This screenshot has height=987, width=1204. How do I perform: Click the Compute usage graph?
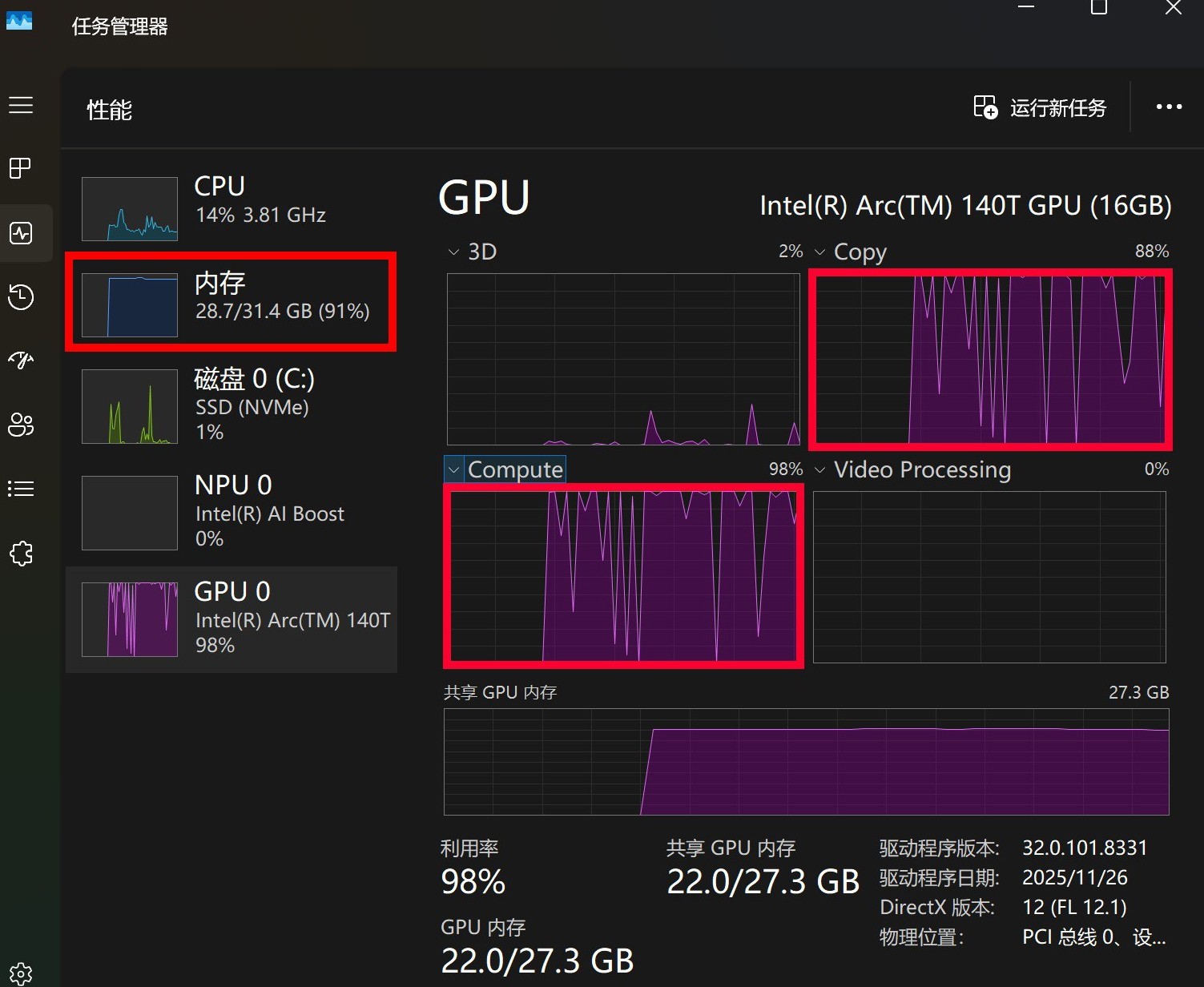623,577
